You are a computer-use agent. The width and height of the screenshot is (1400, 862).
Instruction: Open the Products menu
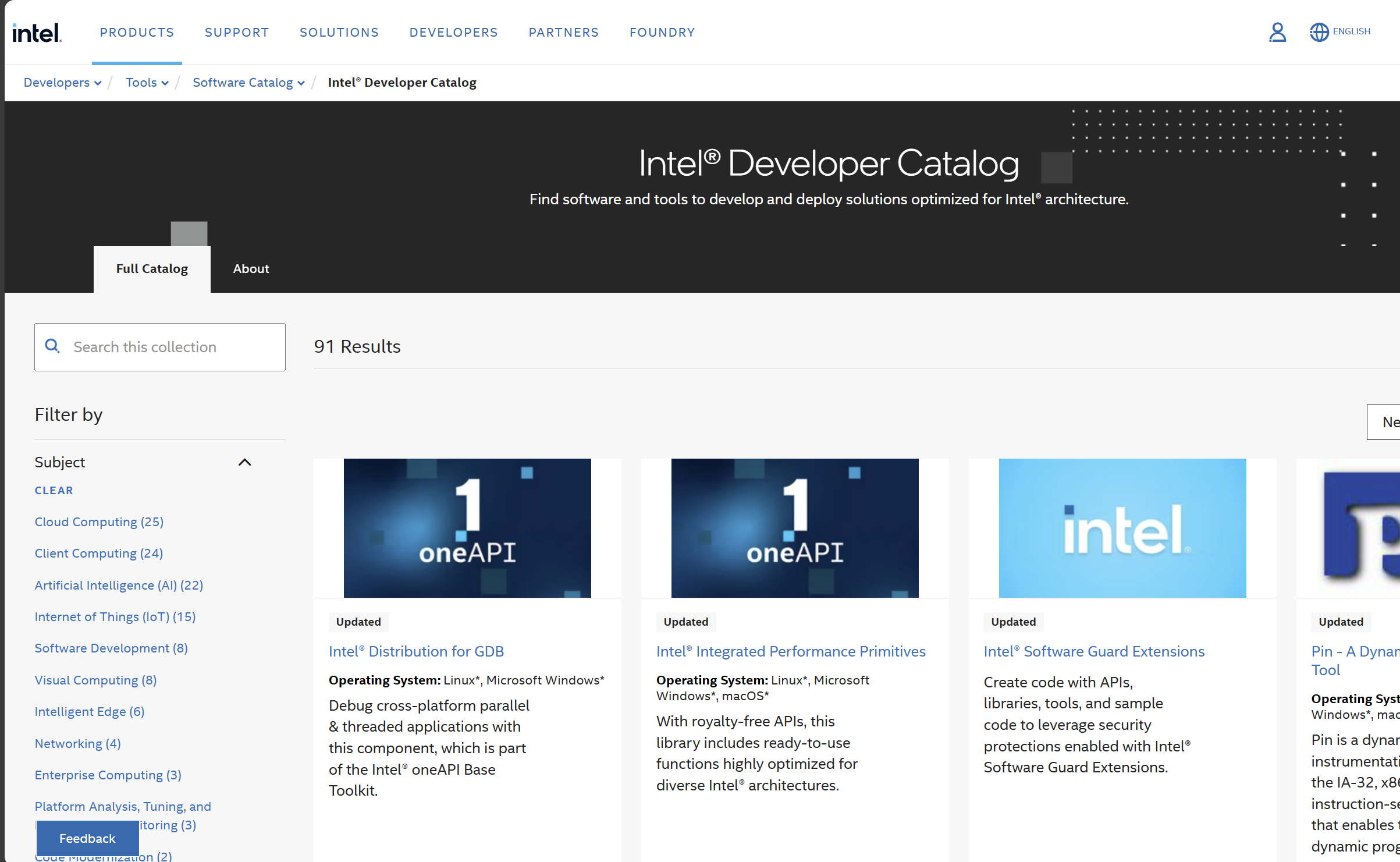[x=137, y=33]
